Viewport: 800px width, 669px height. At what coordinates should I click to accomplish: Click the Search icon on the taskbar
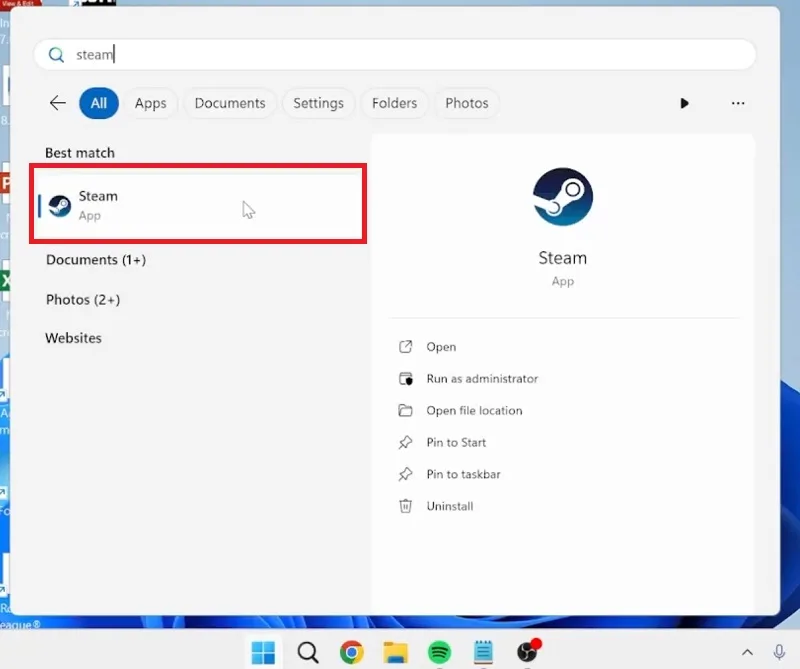(308, 652)
